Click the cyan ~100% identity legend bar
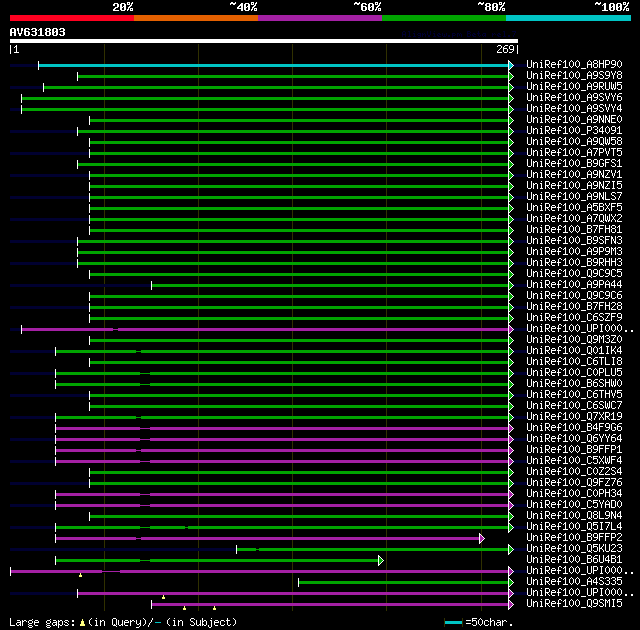This screenshot has height=630, width=640. point(569,18)
